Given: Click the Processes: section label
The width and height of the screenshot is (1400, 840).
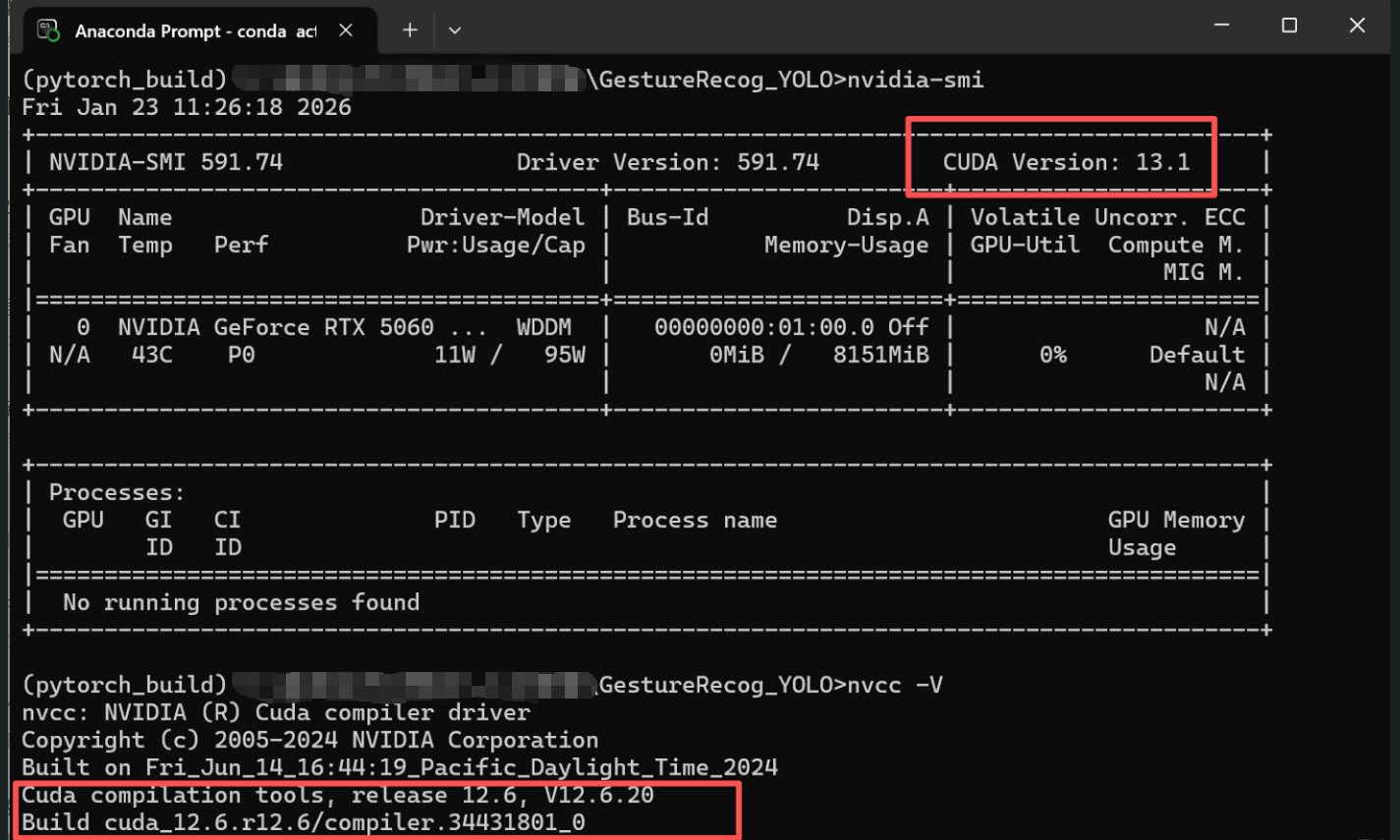Looking at the screenshot, I should (x=117, y=492).
